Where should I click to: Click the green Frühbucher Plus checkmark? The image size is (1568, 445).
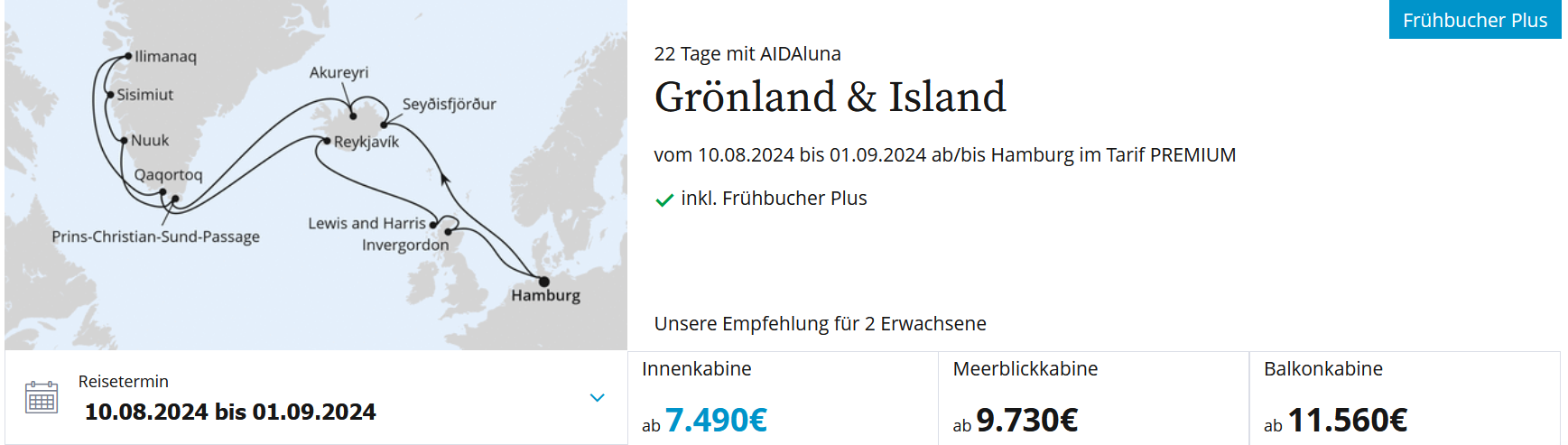click(x=664, y=199)
